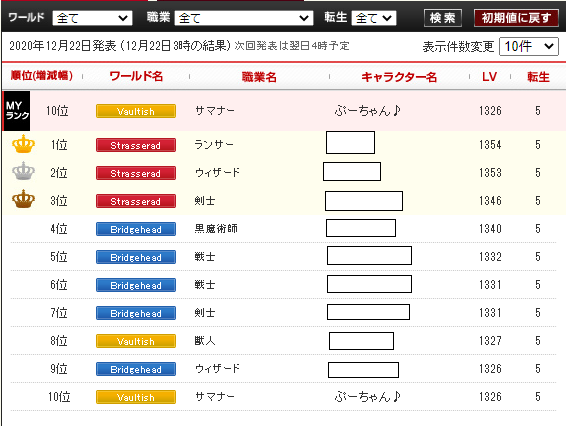The image size is (566, 426).
Task: Click the Strasserad badge for 1位
Action: (x=136, y=145)
